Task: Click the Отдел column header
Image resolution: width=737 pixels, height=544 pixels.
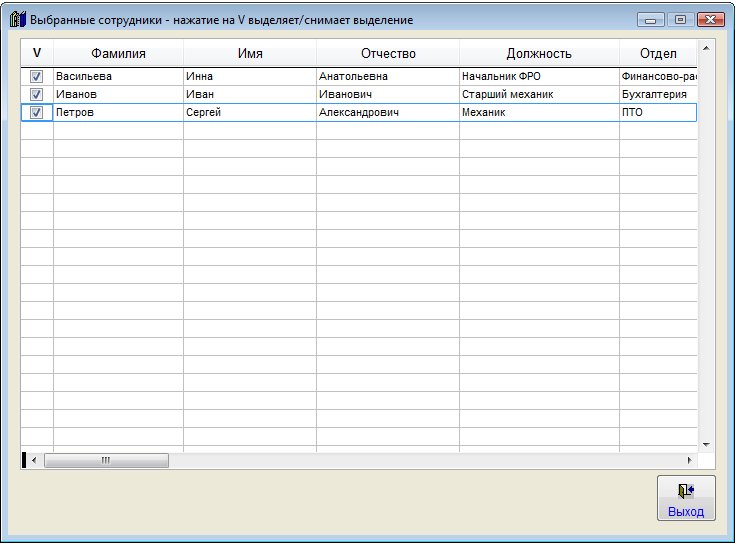Action: pos(657,53)
